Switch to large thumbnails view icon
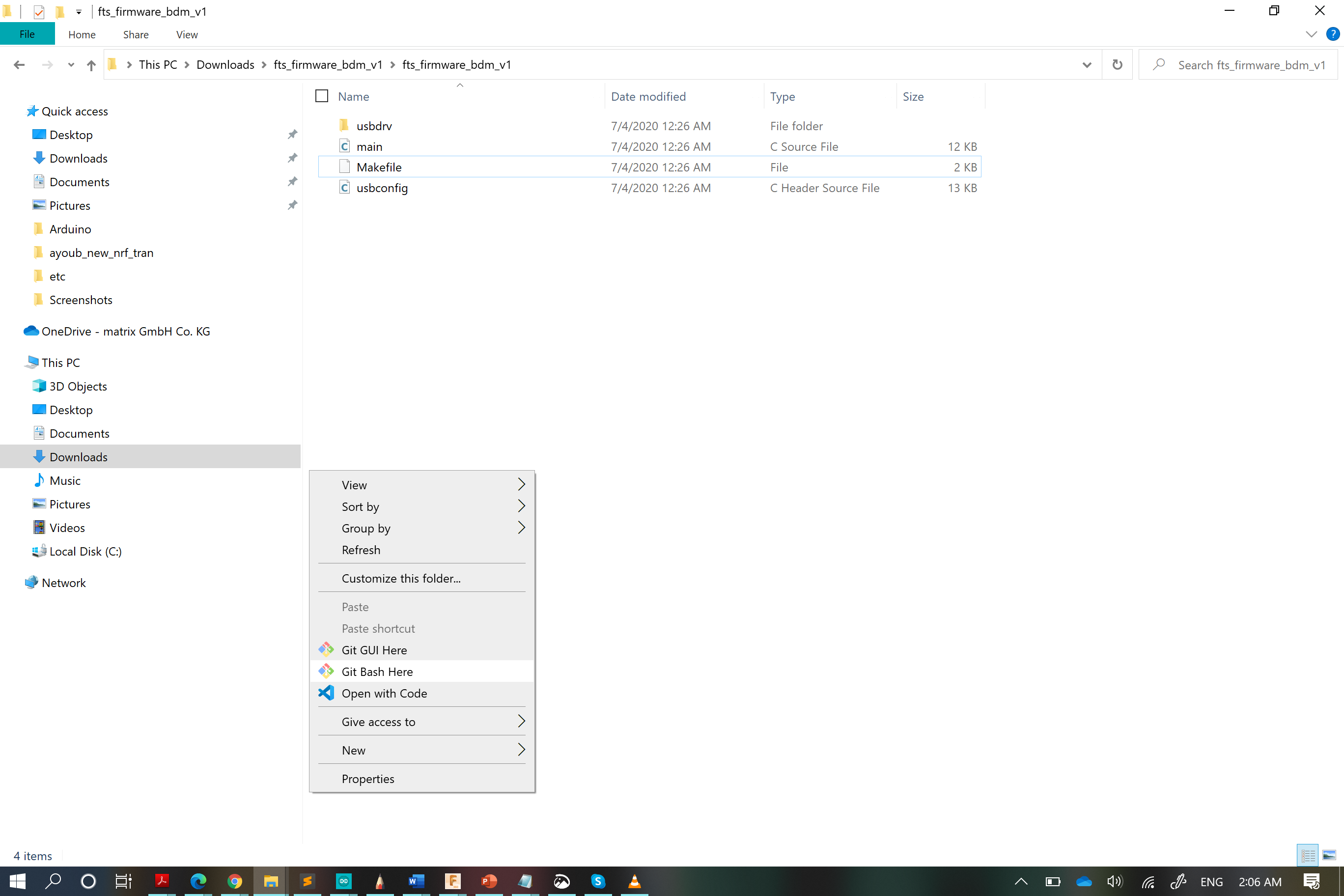 (x=1329, y=855)
